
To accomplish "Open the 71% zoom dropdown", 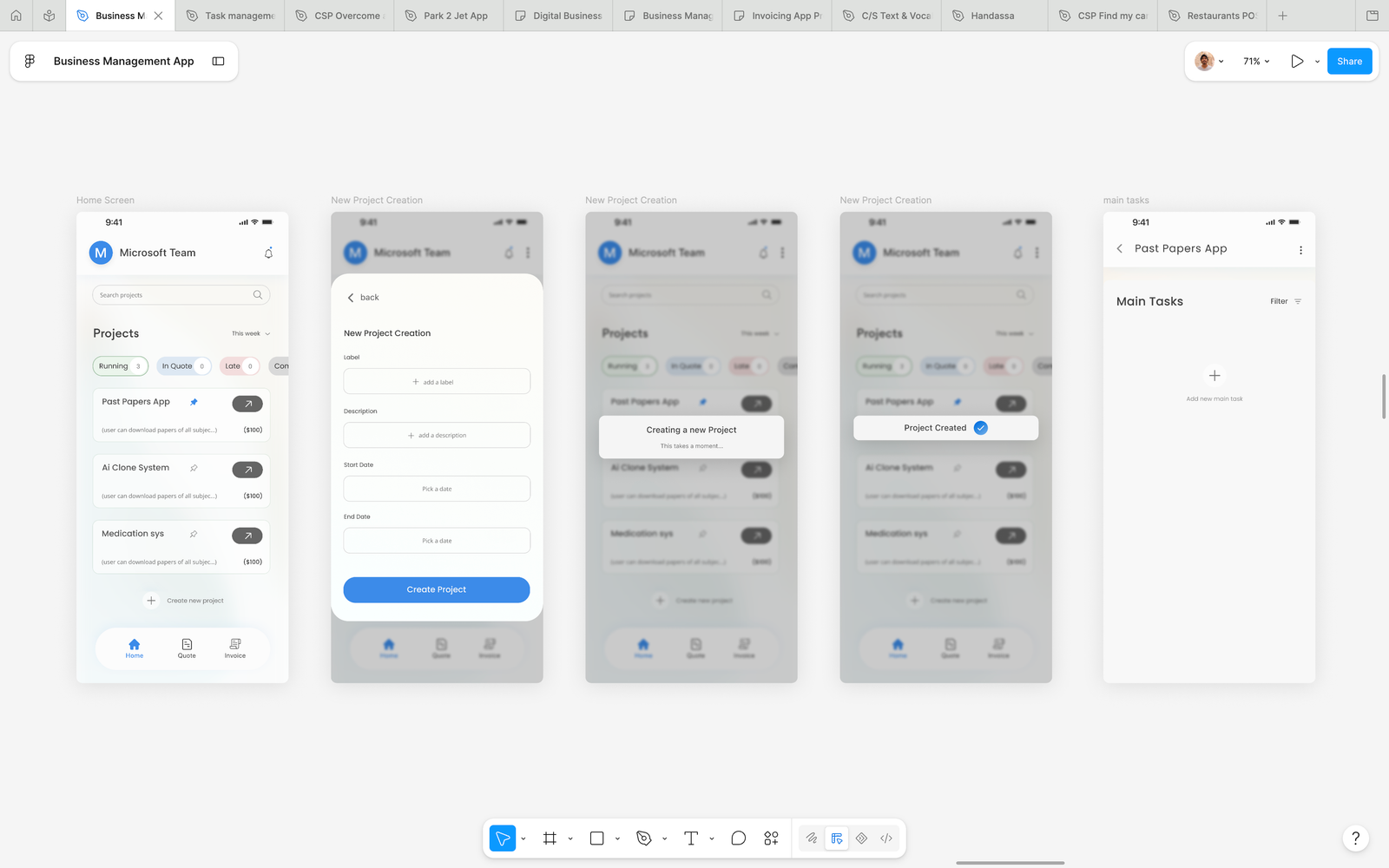I will point(1256,62).
